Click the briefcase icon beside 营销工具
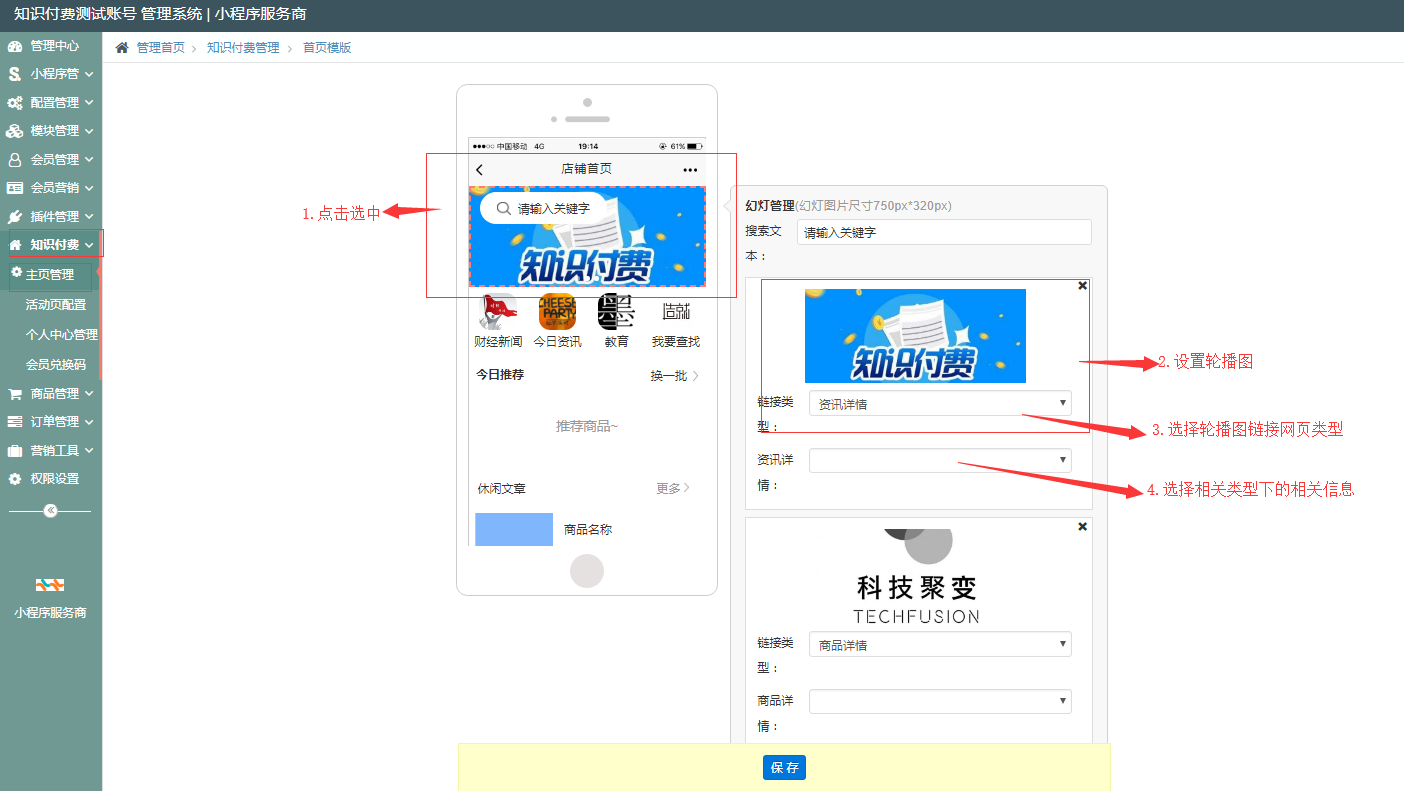This screenshot has width=1404, height=791. [x=15, y=451]
